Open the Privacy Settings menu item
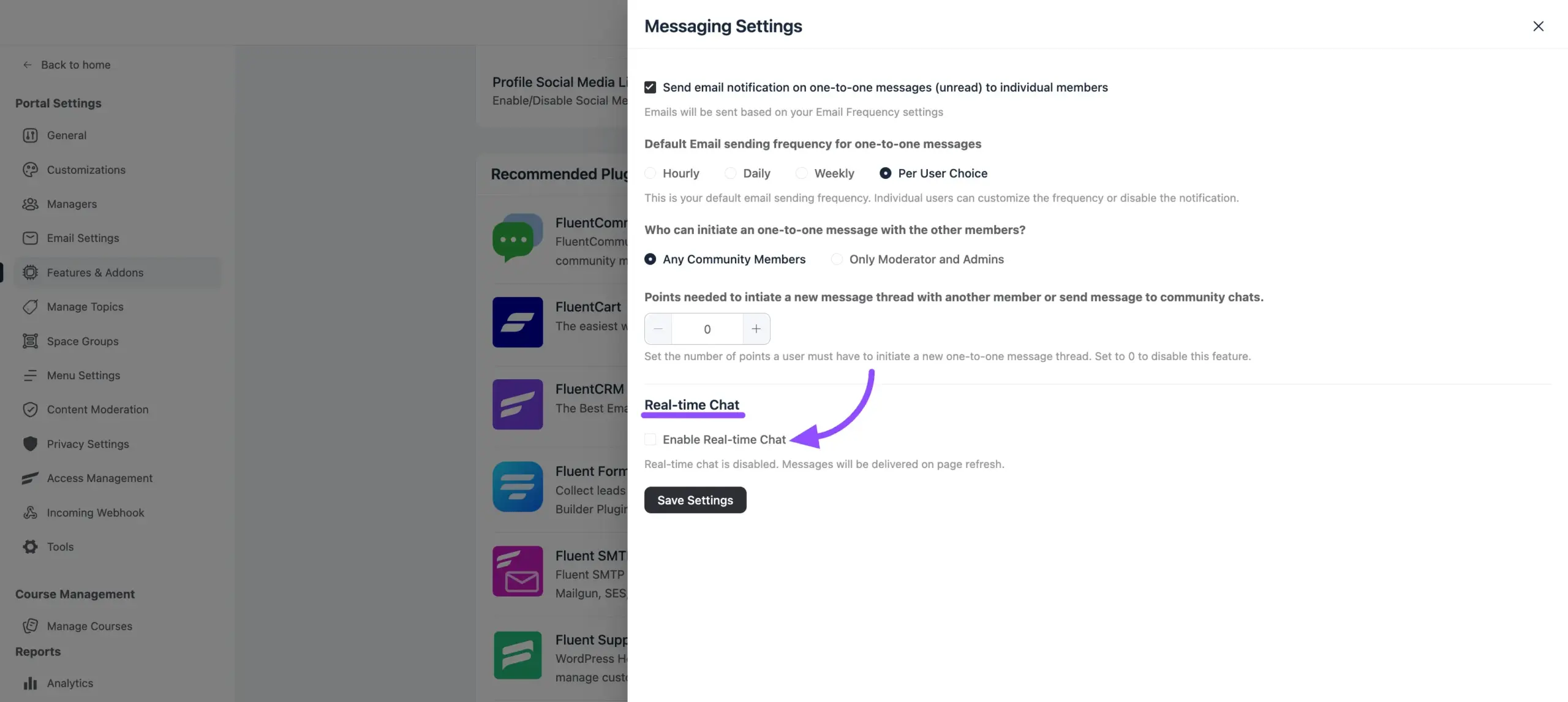This screenshot has width=1568, height=702. point(88,444)
